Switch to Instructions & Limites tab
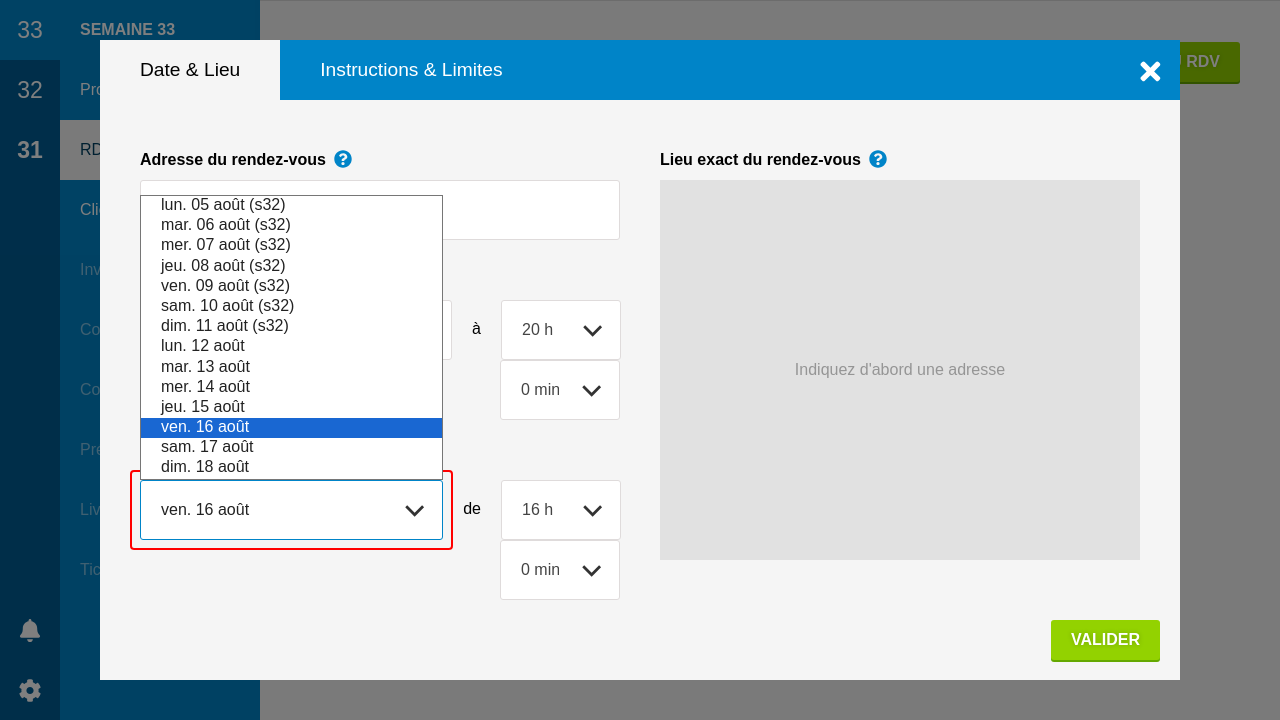 point(411,70)
